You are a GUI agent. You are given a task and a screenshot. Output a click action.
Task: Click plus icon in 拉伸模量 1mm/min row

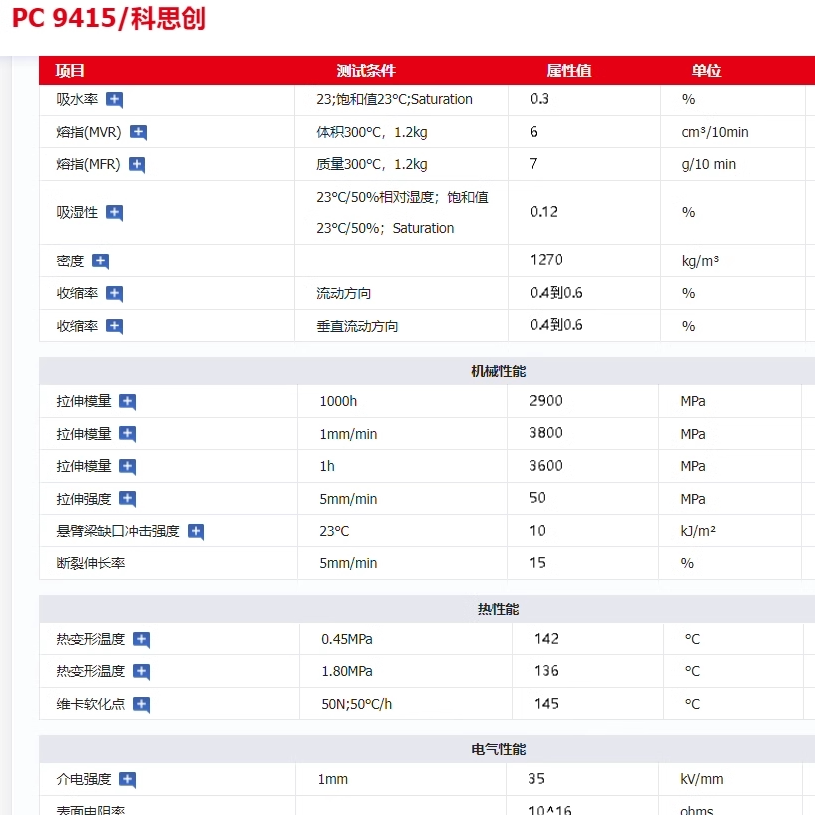pos(127,434)
